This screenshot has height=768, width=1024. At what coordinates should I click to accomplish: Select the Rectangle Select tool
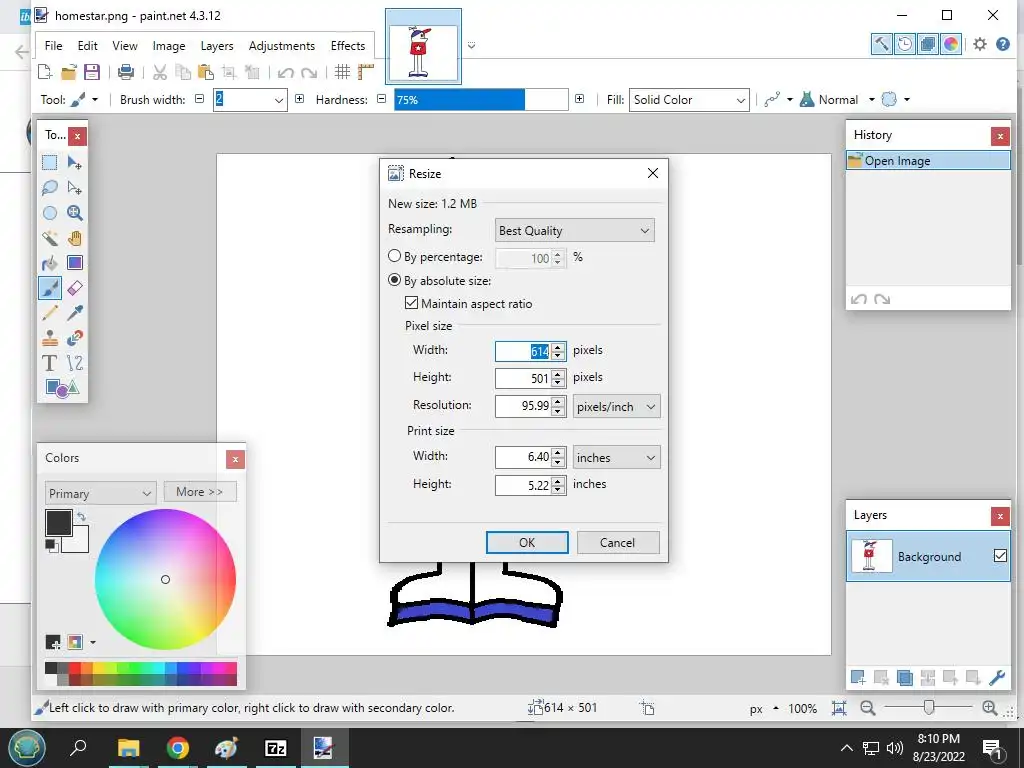pyautogui.click(x=50, y=163)
